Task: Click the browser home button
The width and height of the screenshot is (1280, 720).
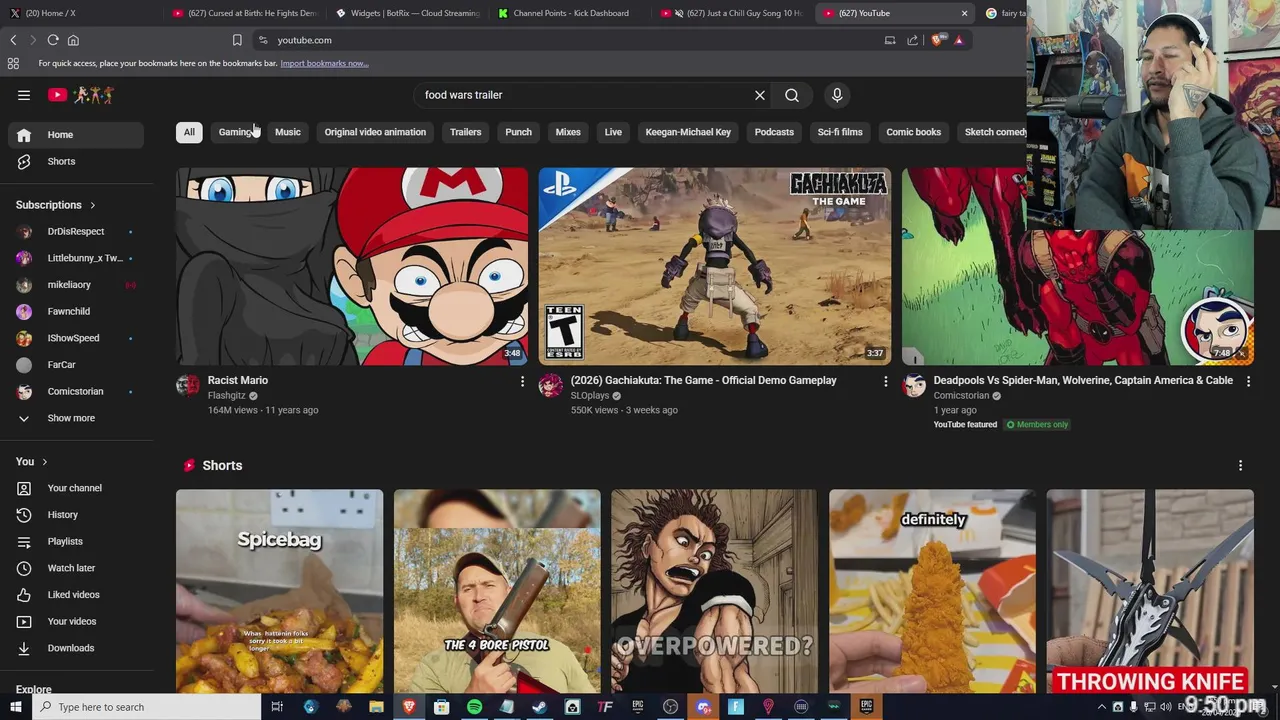Action: click(73, 40)
